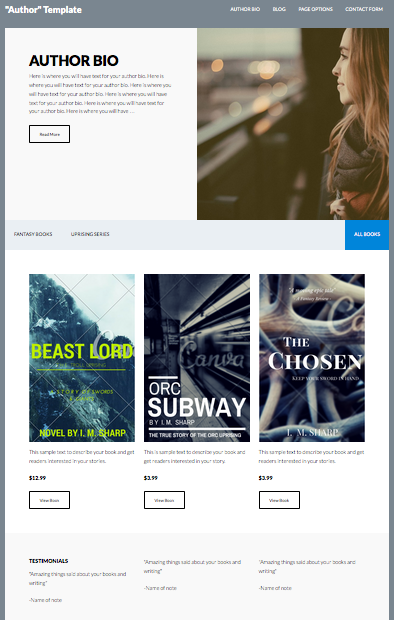Viewport: 394px width, 620px height.
Task: Click the AUTHOR BIO heading
Action: [74, 60]
